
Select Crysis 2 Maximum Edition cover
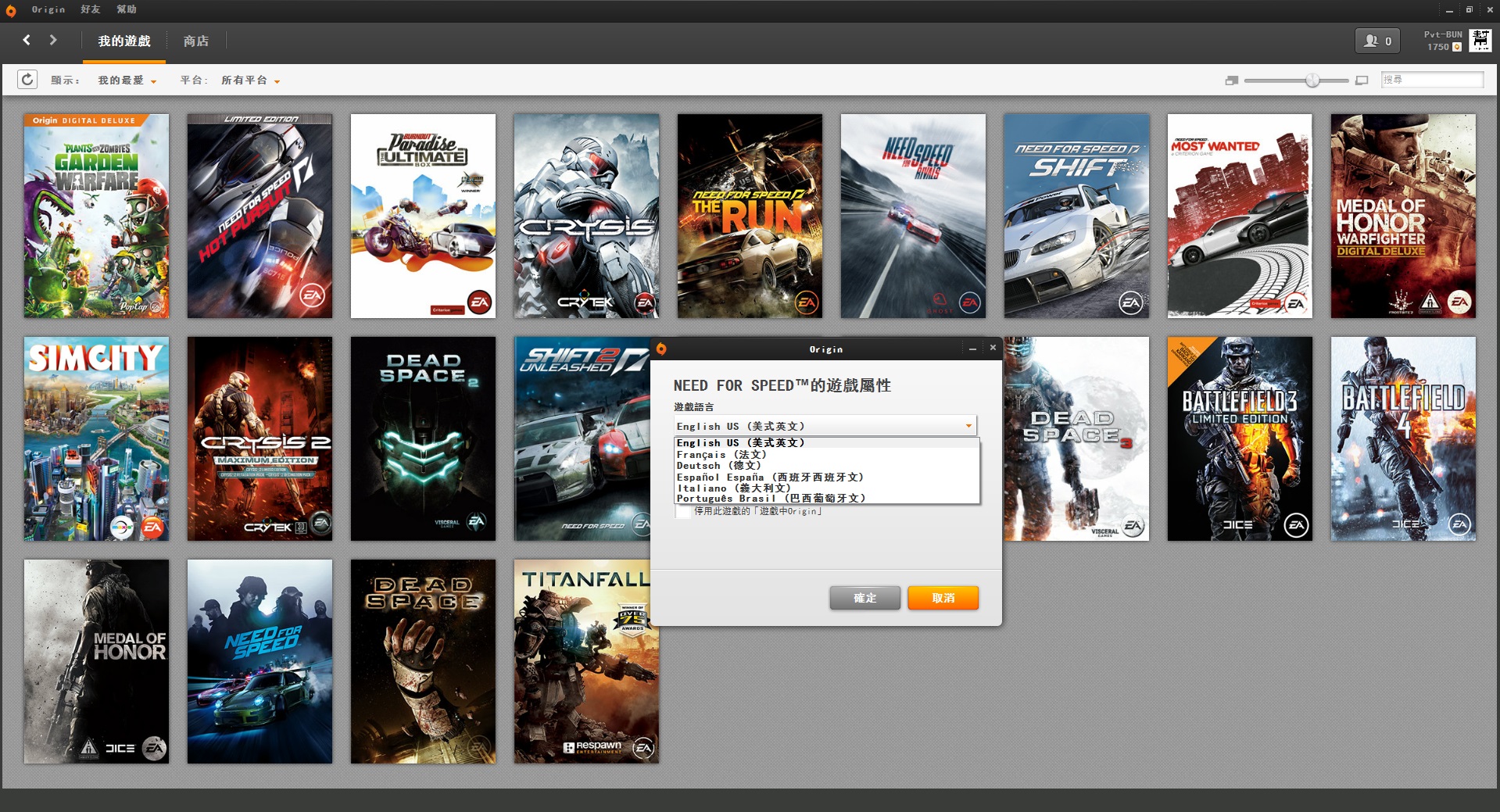pos(260,438)
